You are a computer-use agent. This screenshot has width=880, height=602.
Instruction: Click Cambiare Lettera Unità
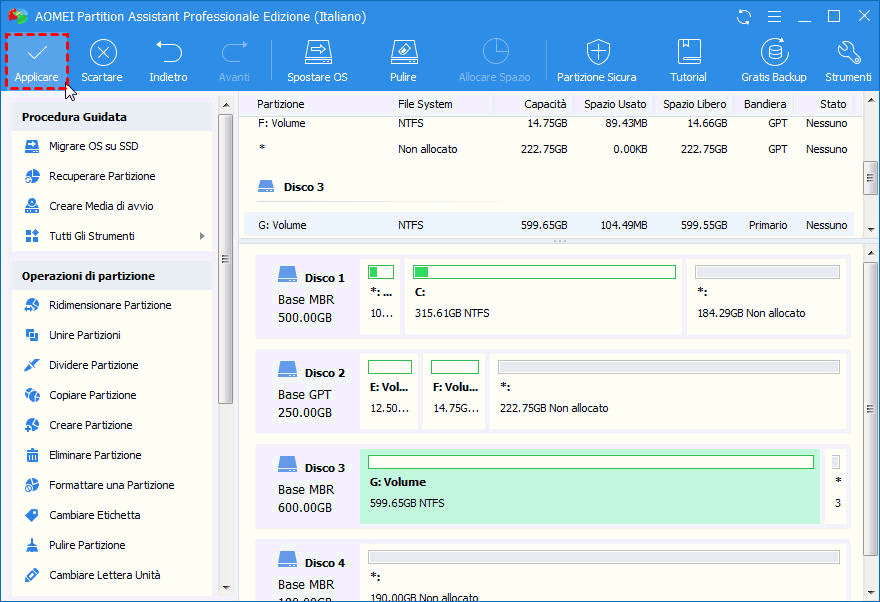tap(104, 575)
